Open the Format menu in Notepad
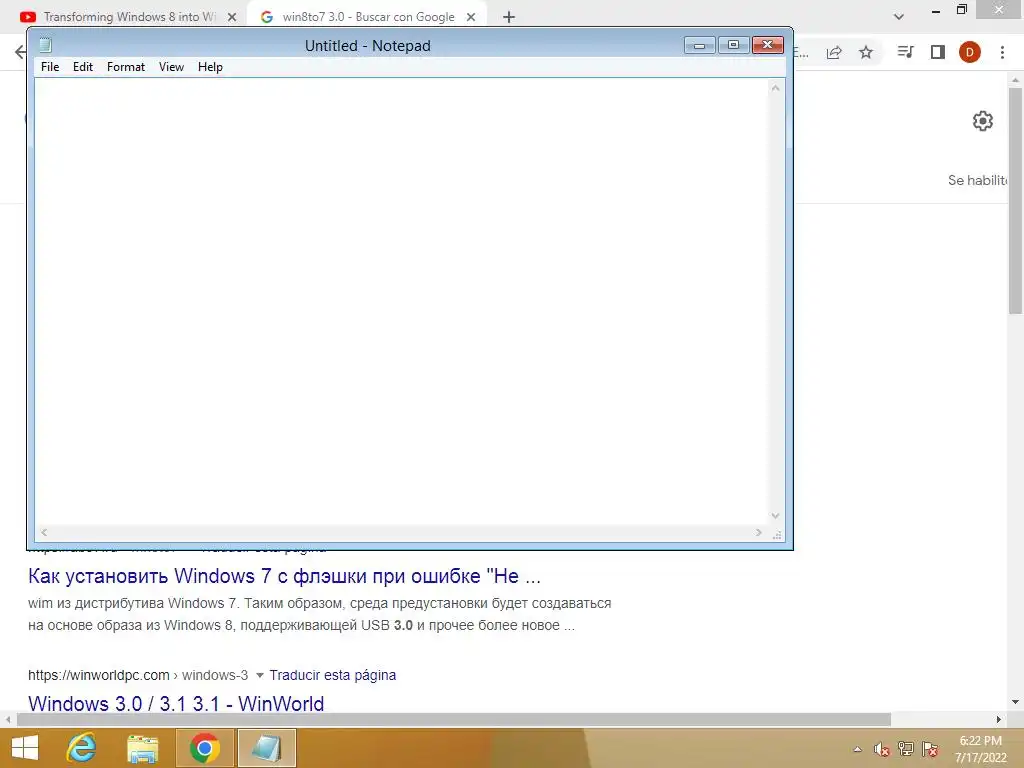Screen dimensions: 1024x768 click(x=125, y=67)
